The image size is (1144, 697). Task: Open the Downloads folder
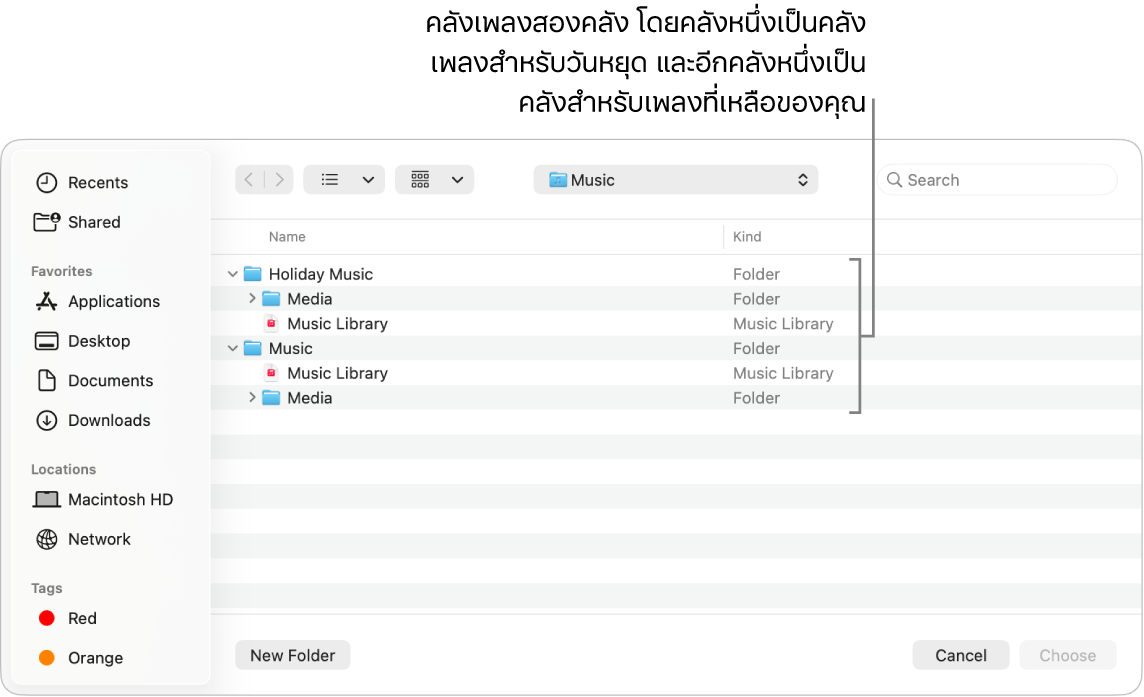109,420
